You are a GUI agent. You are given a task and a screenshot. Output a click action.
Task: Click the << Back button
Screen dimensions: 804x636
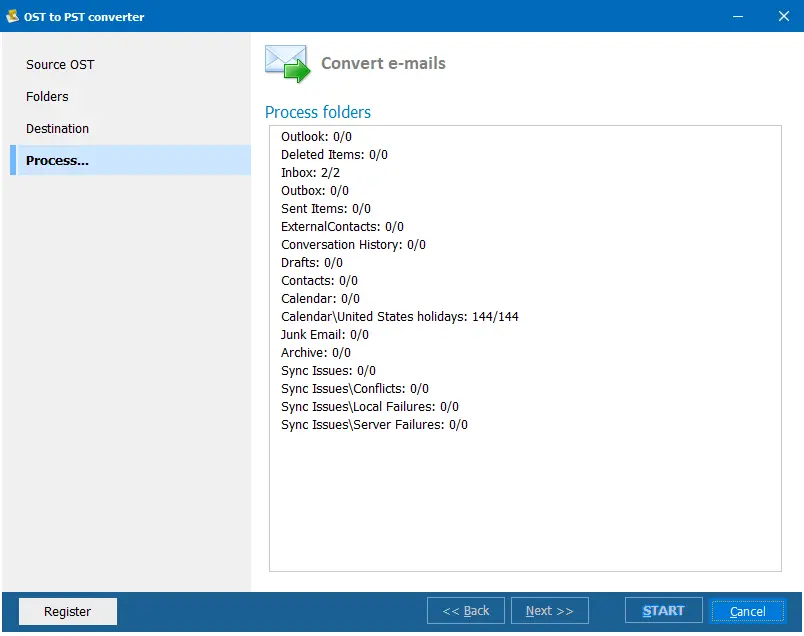465,611
